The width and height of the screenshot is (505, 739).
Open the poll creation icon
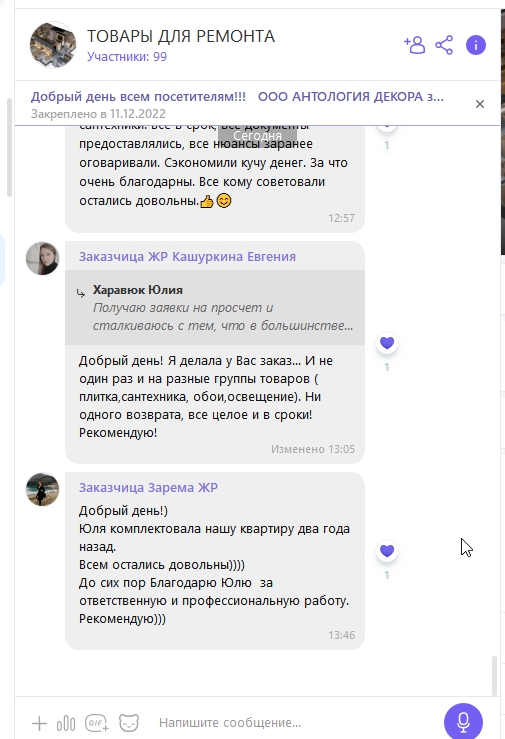[66, 723]
